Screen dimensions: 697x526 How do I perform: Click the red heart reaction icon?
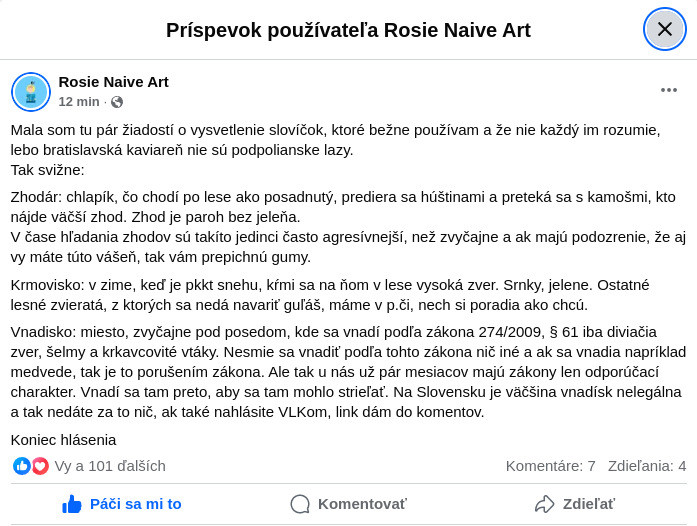click(40, 466)
